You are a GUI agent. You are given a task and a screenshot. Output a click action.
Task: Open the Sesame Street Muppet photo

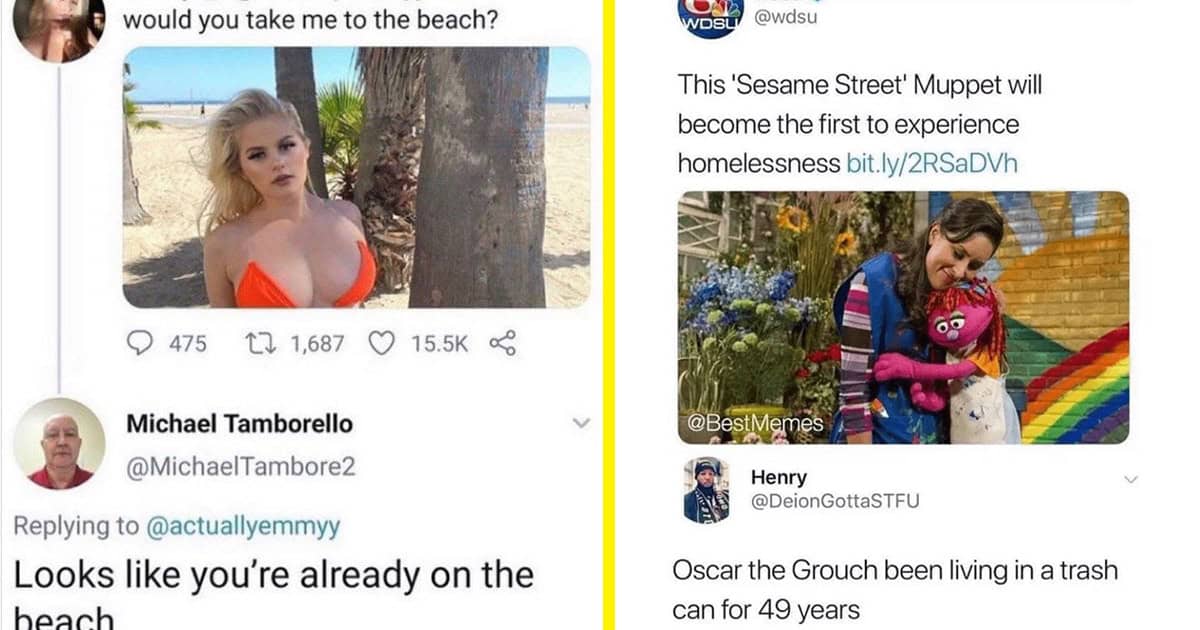point(903,318)
